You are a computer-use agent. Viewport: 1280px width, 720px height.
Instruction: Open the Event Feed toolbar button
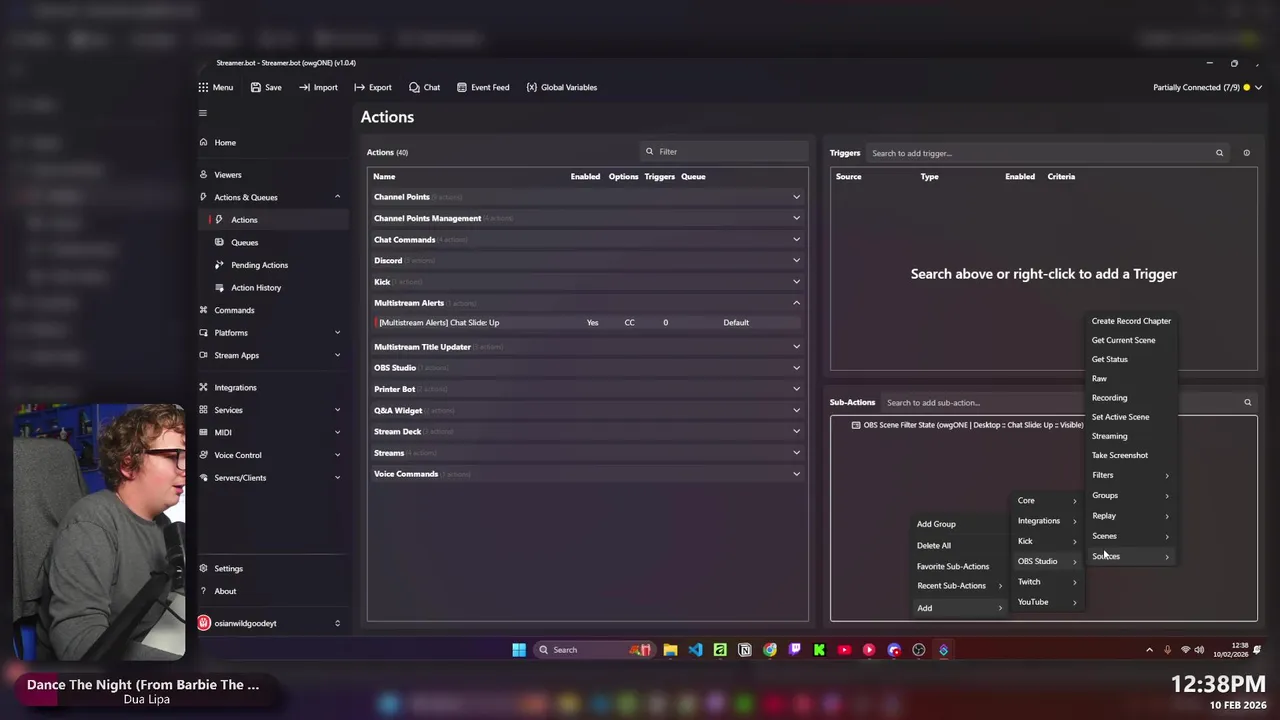pos(483,87)
